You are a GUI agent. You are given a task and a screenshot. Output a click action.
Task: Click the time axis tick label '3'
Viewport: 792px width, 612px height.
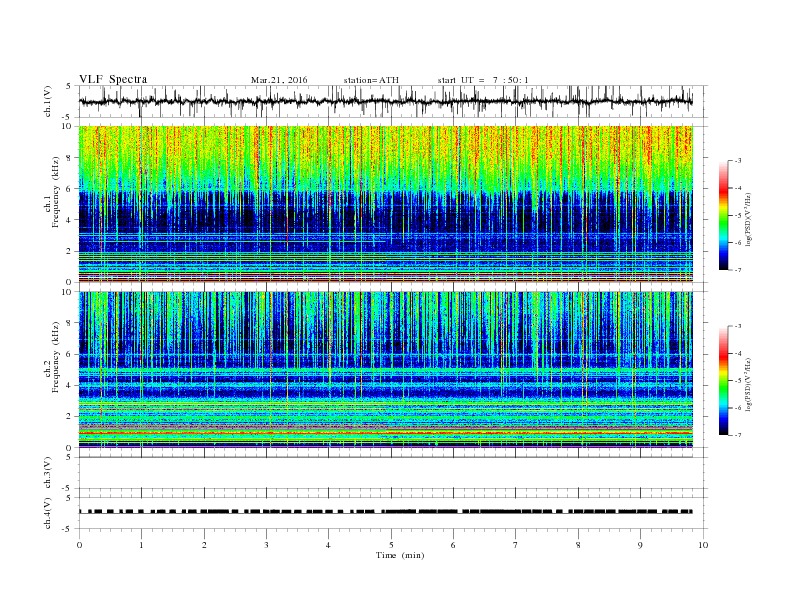coord(266,545)
